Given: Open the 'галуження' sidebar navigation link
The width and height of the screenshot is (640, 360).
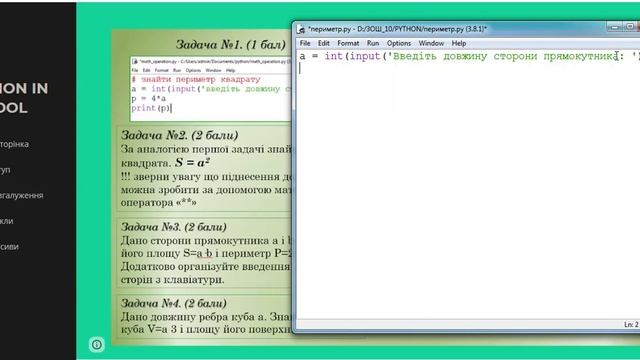Looking at the screenshot, I should 22,196.
